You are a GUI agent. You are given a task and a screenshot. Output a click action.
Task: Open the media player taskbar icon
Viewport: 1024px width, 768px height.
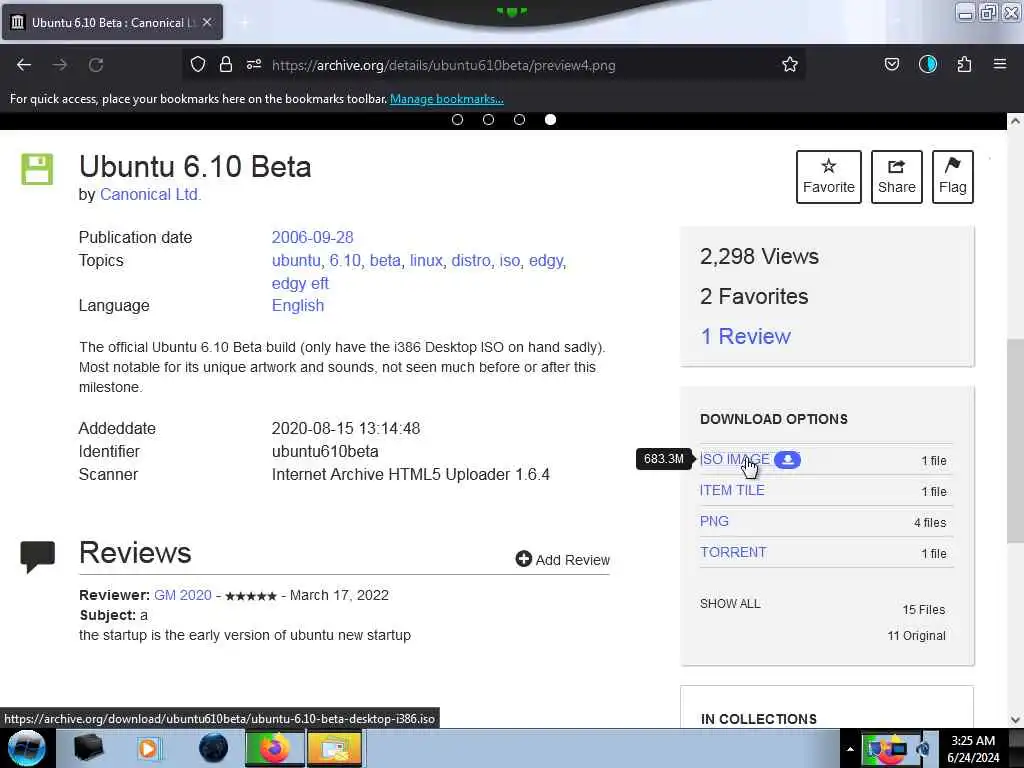pyautogui.click(x=148, y=748)
